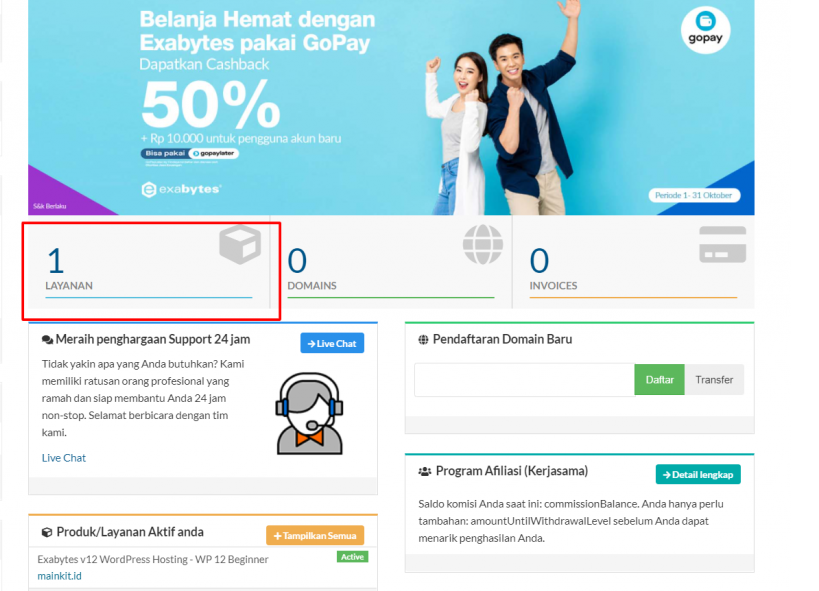Click the box icon beside Produk/Layanan Aktif
819x591 pixels.
(46, 532)
